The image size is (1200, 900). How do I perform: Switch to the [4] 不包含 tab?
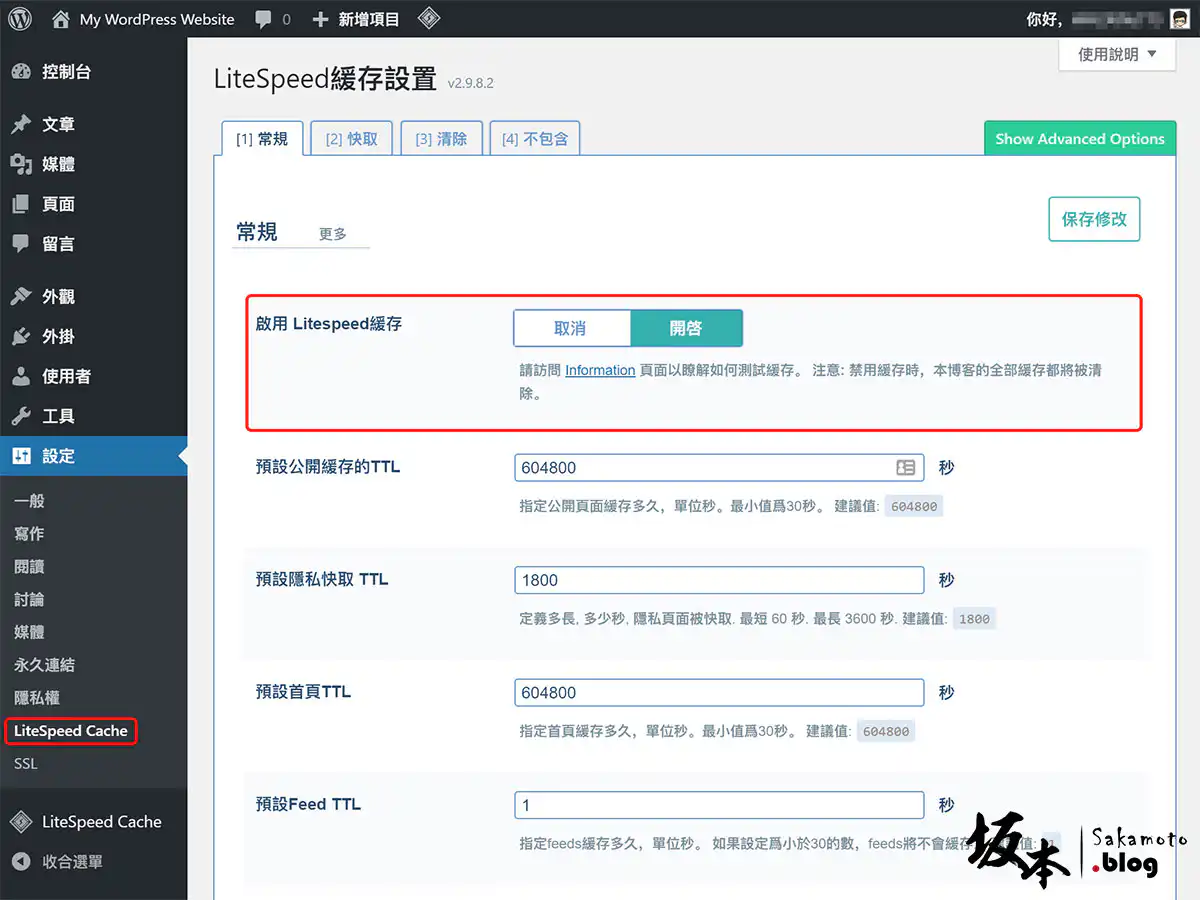pos(535,139)
